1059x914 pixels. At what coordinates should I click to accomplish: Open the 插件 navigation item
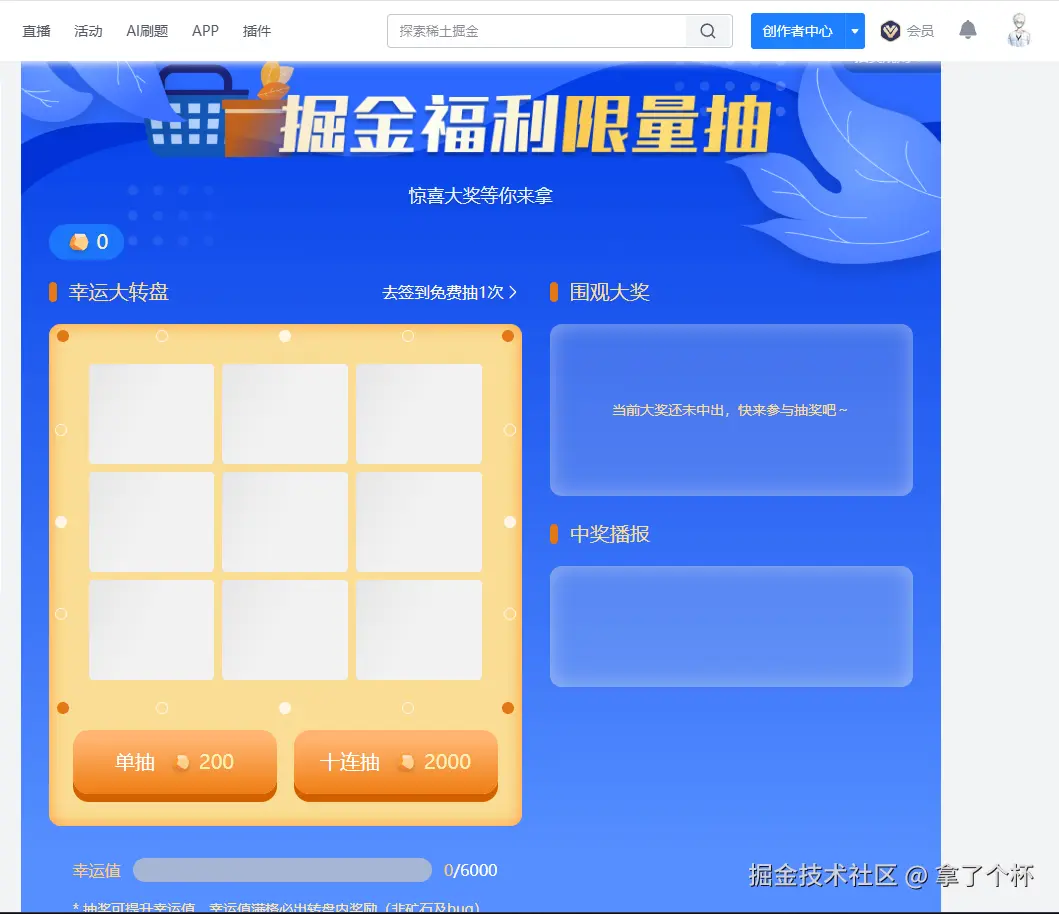pyautogui.click(x=256, y=31)
